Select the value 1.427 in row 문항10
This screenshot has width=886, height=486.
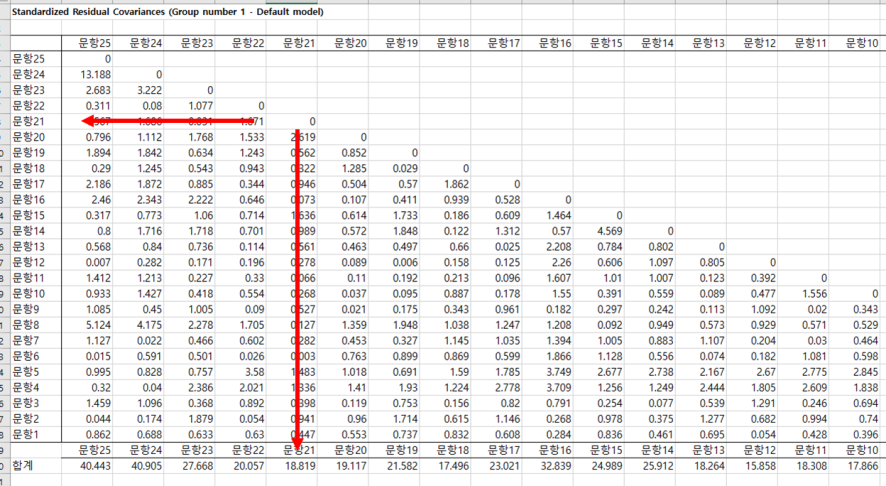149,294
